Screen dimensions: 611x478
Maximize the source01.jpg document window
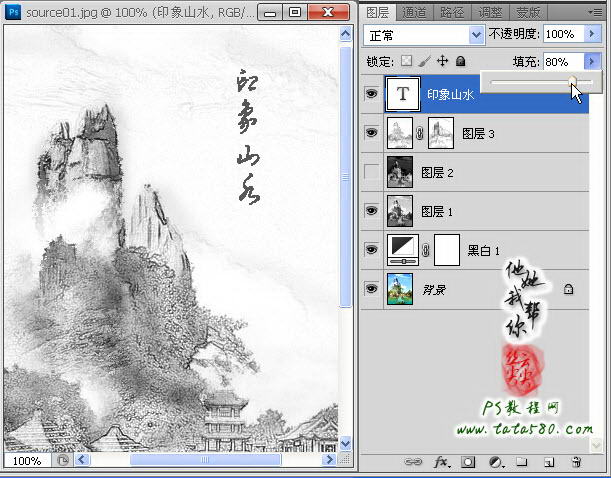click(x=295, y=12)
